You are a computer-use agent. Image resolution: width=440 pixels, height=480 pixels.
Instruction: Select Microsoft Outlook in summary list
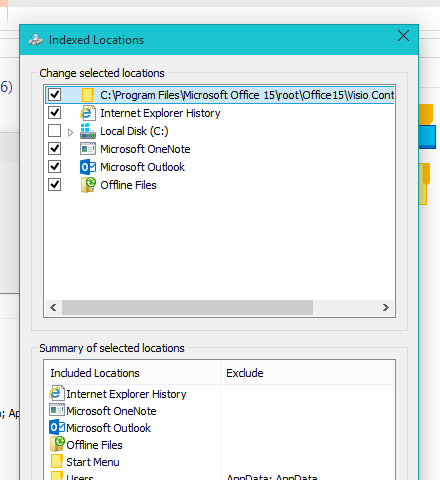(109, 428)
